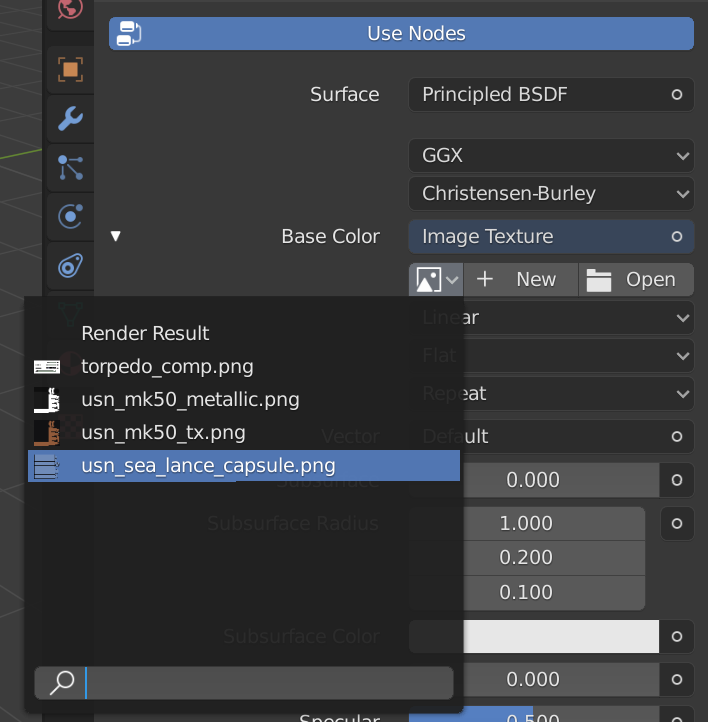Click the Subsurface 0.000 value slider
Viewport: 708px width, 722px height.
(x=534, y=480)
